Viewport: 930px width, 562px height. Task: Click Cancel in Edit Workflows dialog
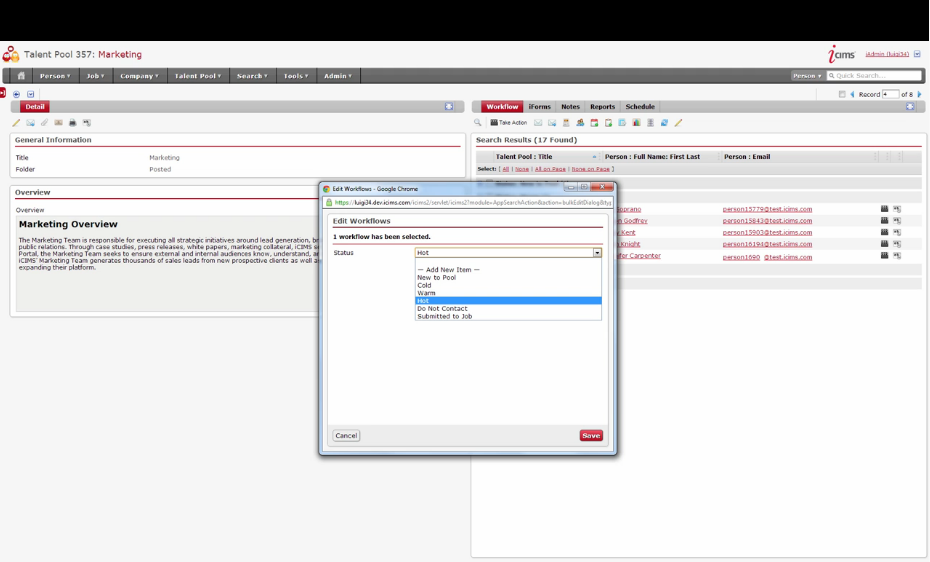tap(346, 435)
